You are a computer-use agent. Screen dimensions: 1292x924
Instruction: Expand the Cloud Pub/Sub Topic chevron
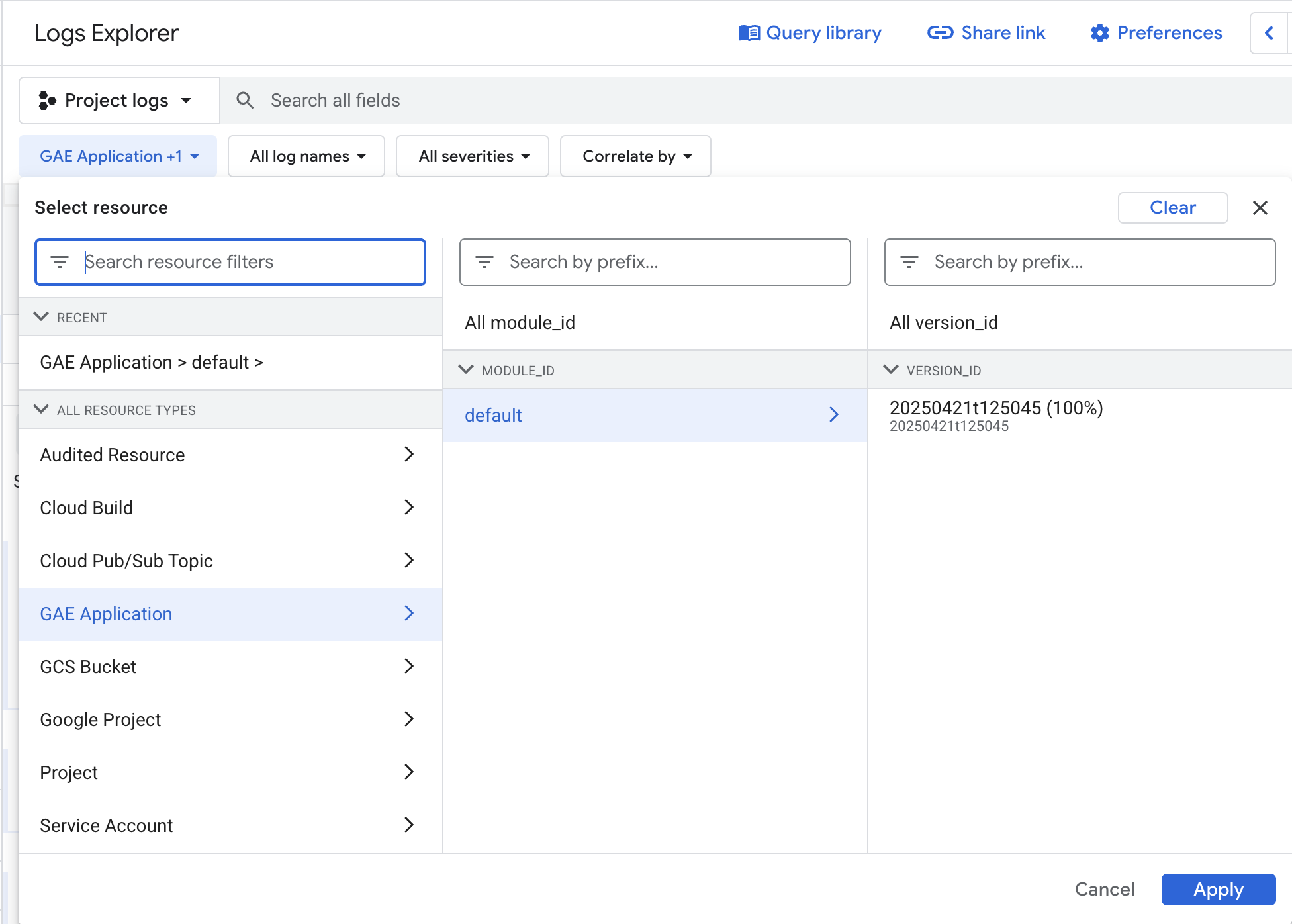pos(409,561)
